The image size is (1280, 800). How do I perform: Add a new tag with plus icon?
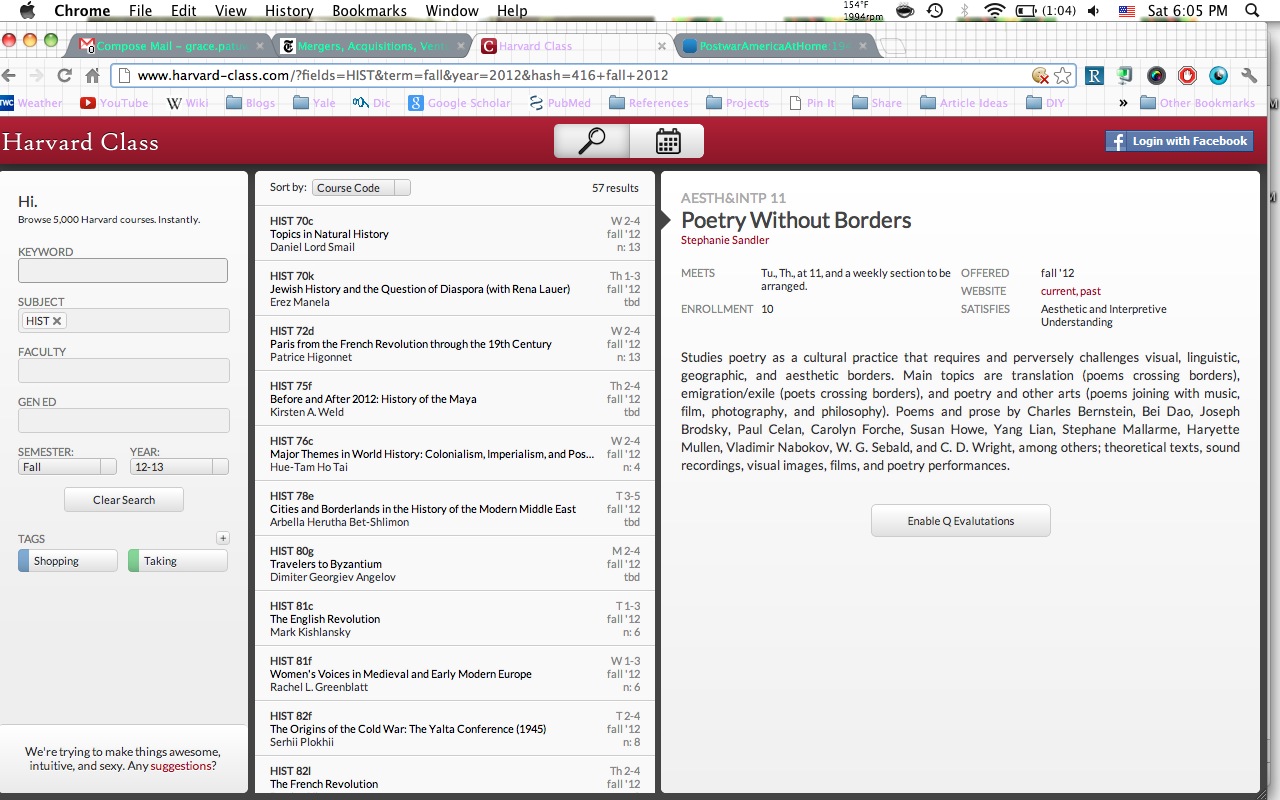[x=223, y=538]
